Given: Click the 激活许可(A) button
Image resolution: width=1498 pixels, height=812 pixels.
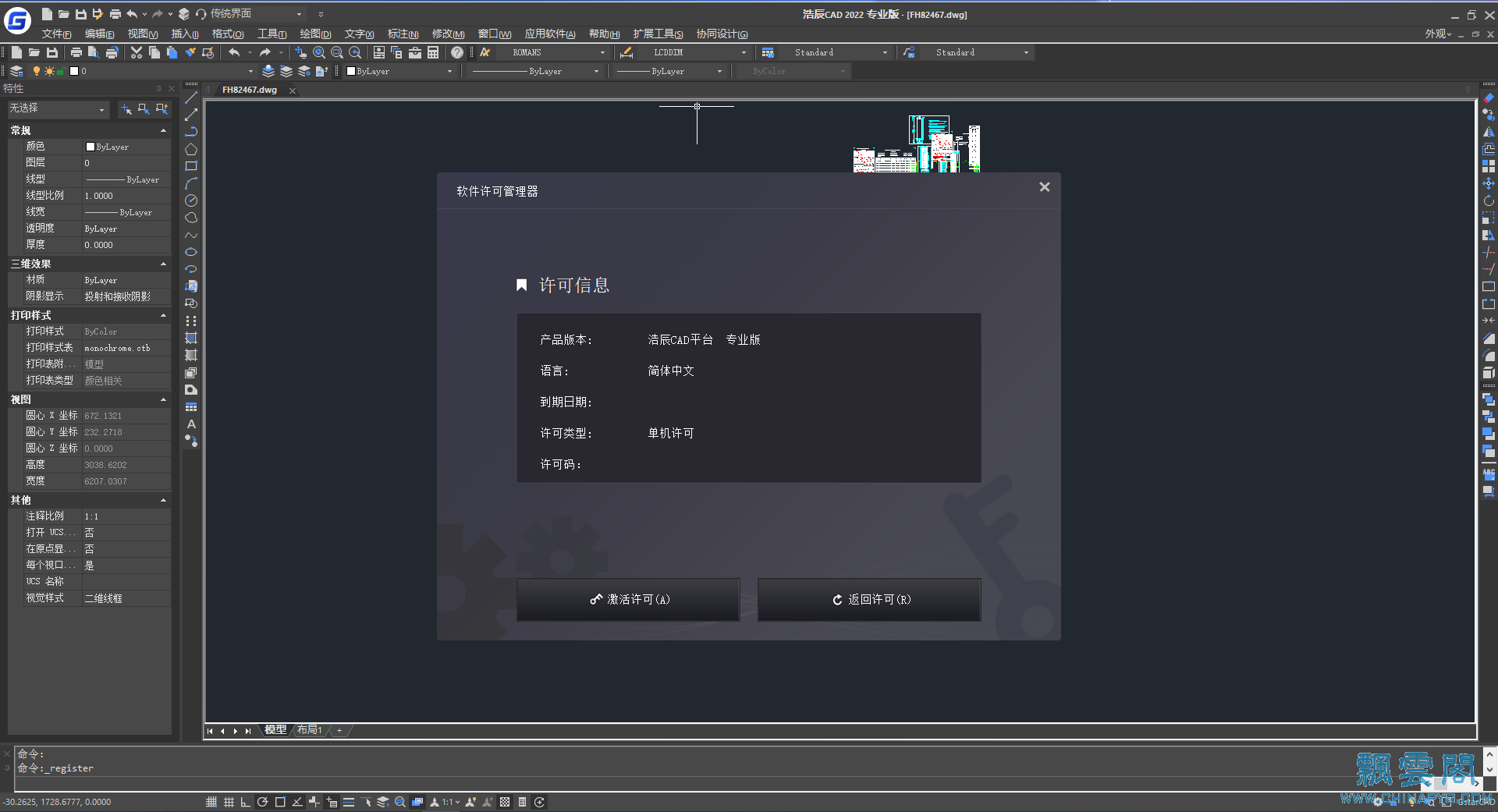Looking at the screenshot, I should tap(628, 599).
